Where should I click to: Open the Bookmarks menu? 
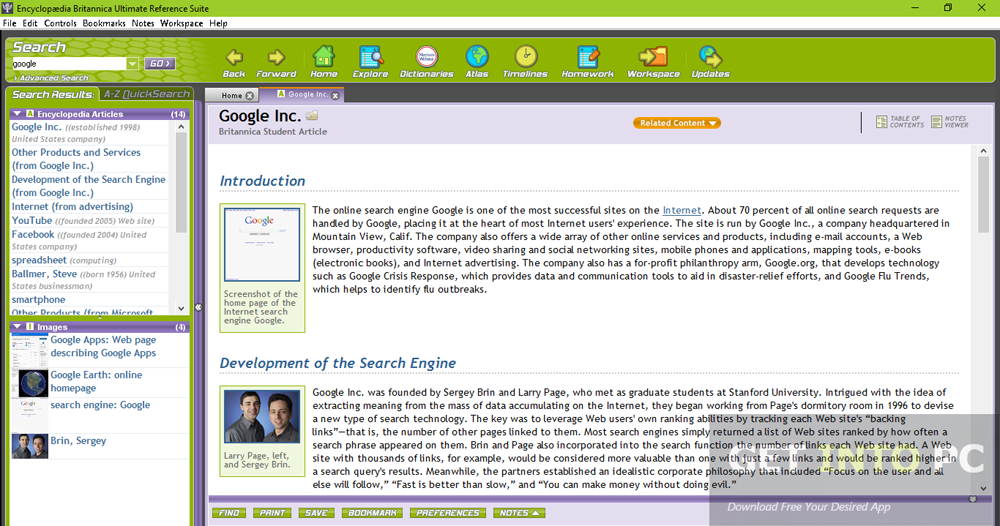[x=104, y=23]
